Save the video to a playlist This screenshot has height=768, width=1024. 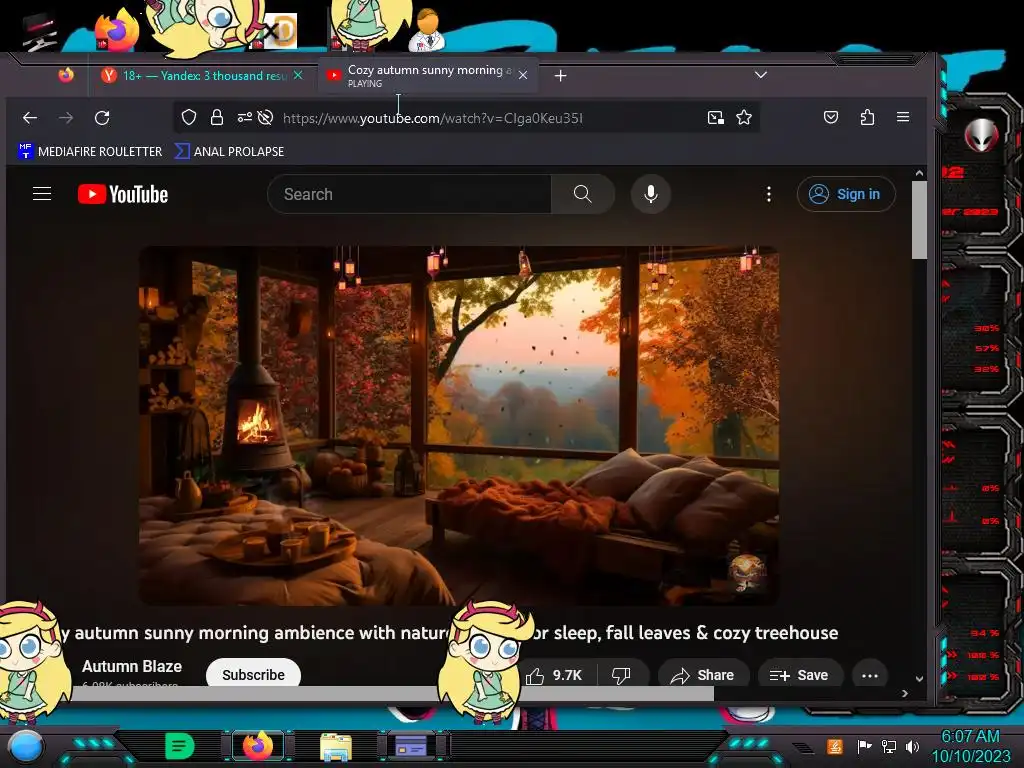(x=799, y=675)
